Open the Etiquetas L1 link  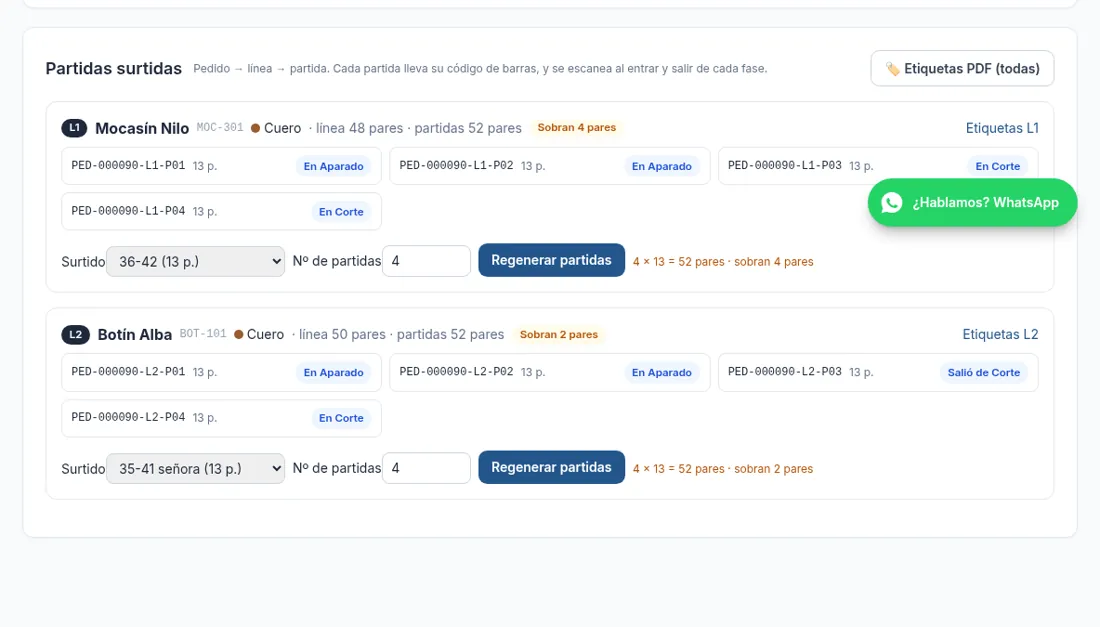(x=1002, y=128)
